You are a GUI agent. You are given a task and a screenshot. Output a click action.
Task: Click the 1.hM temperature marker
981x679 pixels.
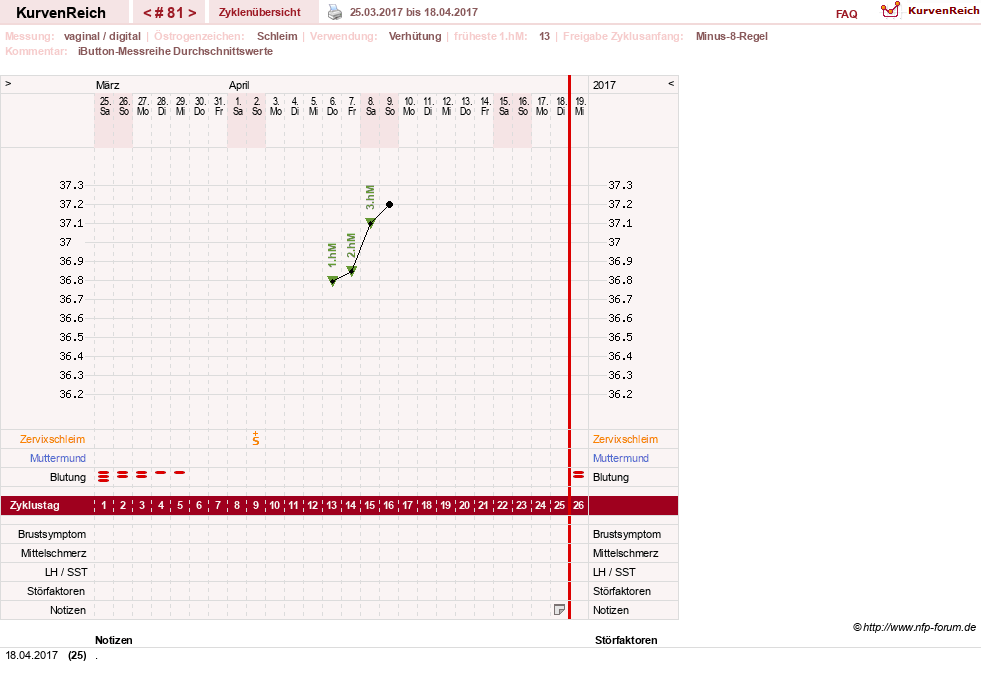click(x=333, y=280)
